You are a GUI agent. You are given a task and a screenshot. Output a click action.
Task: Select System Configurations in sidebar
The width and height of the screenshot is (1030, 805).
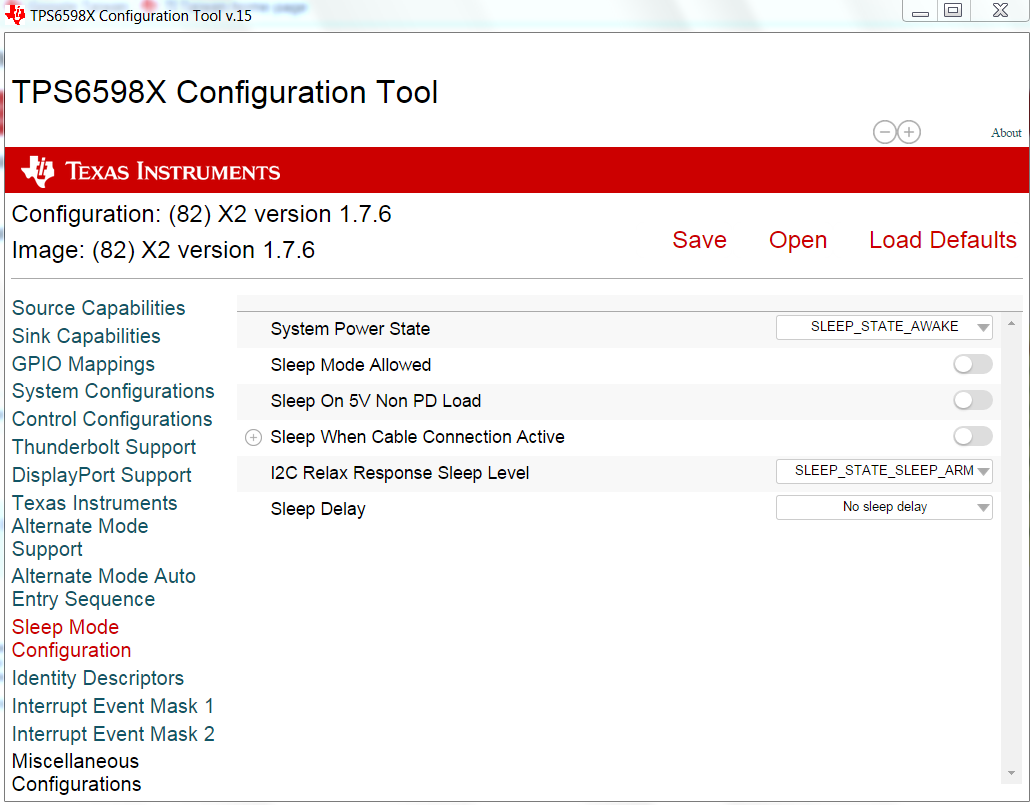coord(113,391)
